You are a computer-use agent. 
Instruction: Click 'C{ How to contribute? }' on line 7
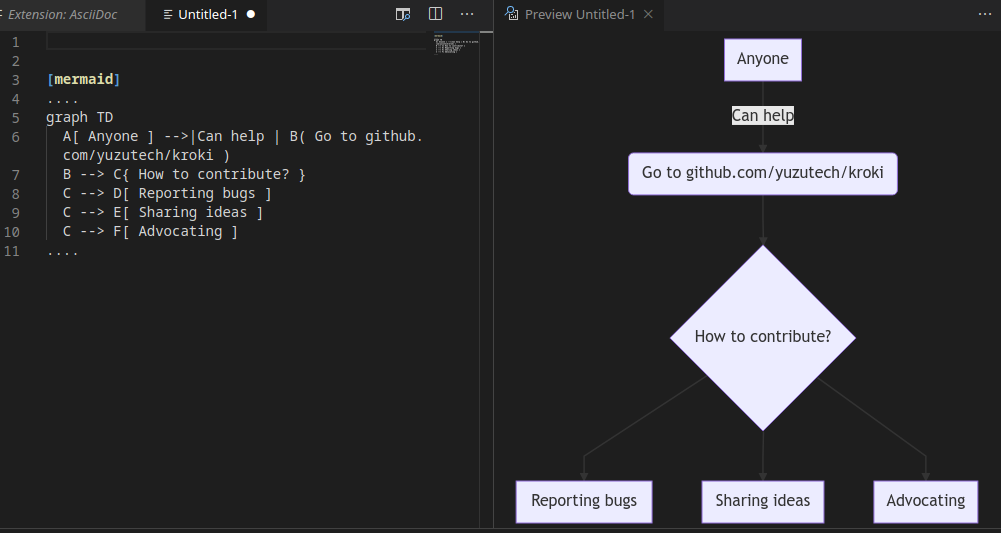click(x=209, y=174)
